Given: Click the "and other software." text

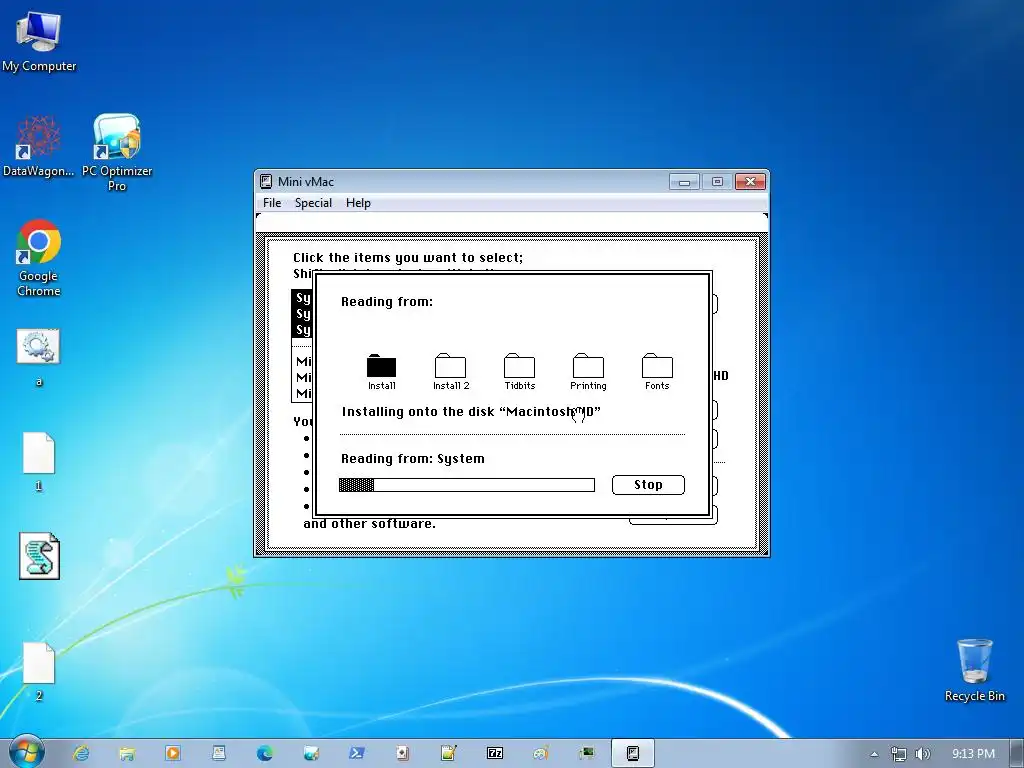Looking at the screenshot, I should click(369, 524).
